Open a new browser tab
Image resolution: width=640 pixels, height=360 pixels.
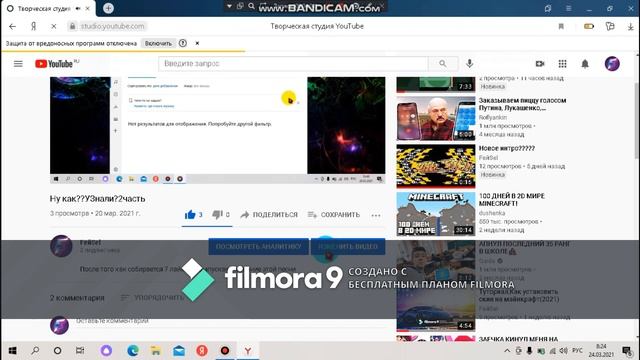(x=108, y=8)
